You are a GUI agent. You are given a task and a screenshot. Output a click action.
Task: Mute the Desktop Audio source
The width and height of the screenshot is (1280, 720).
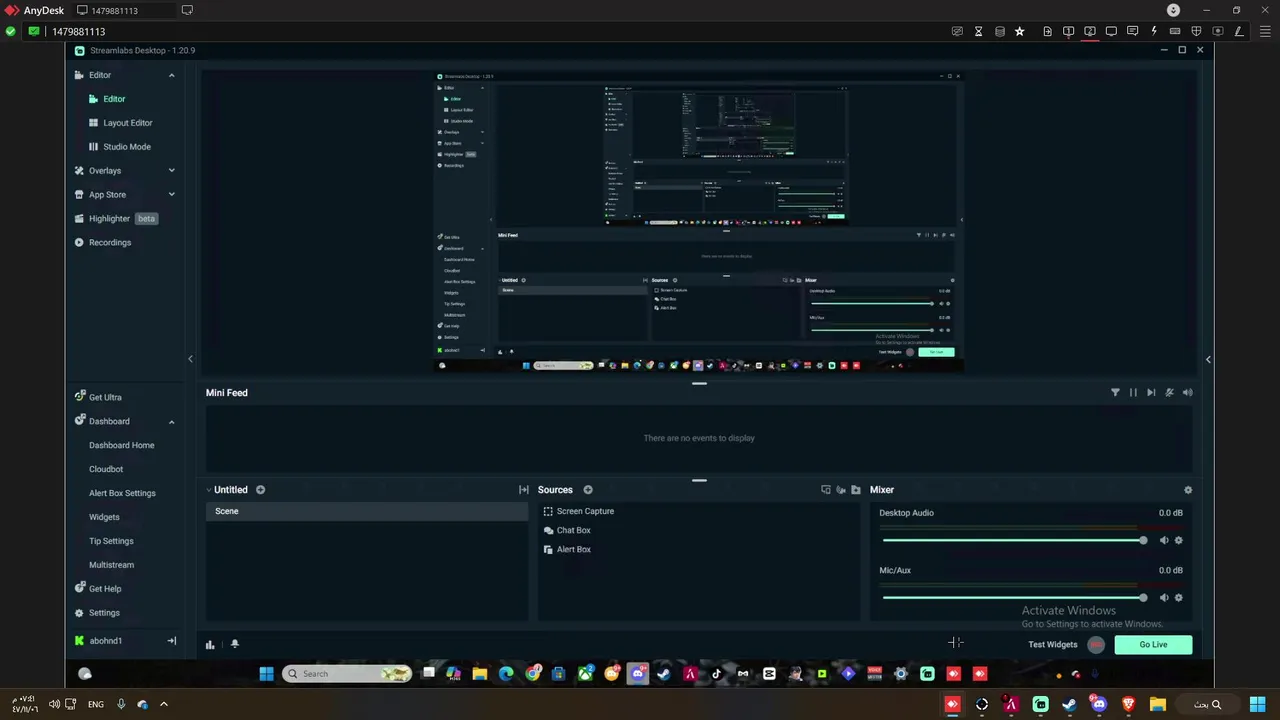point(1163,540)
